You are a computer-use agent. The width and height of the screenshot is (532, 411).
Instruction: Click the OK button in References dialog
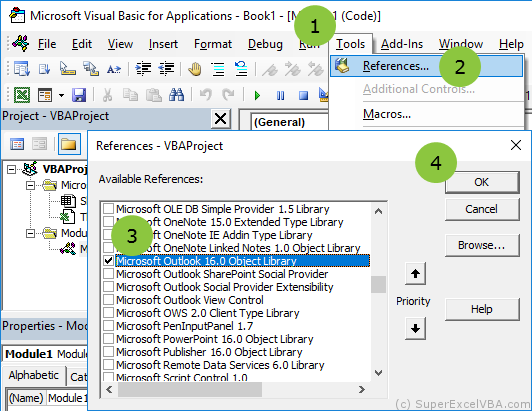(x=482, y=182)
